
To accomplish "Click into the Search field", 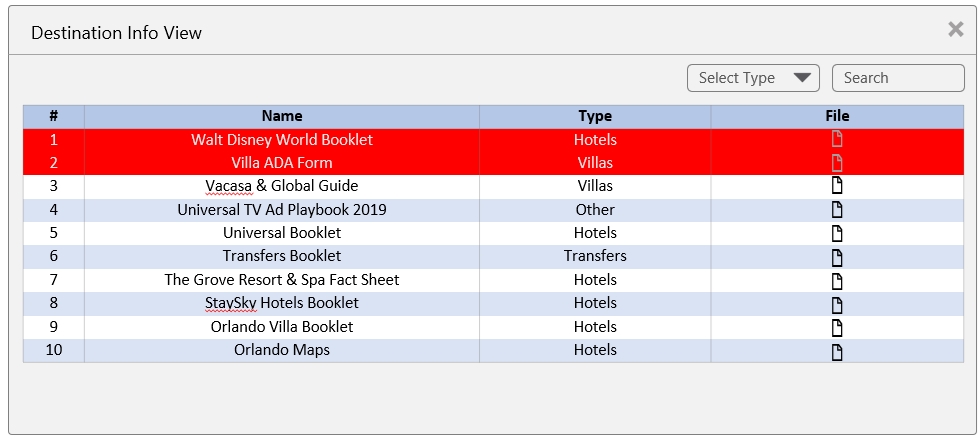I will click(x=897, y=78).
